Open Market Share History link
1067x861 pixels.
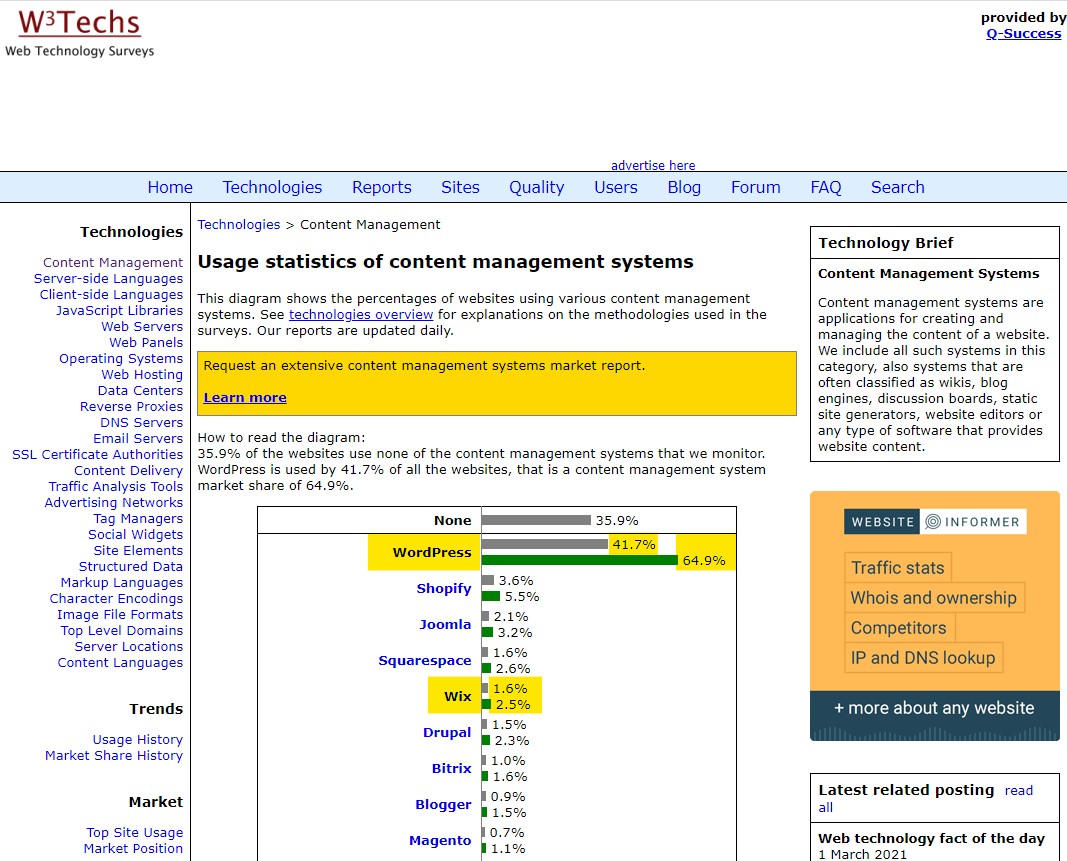coord(114,756)
